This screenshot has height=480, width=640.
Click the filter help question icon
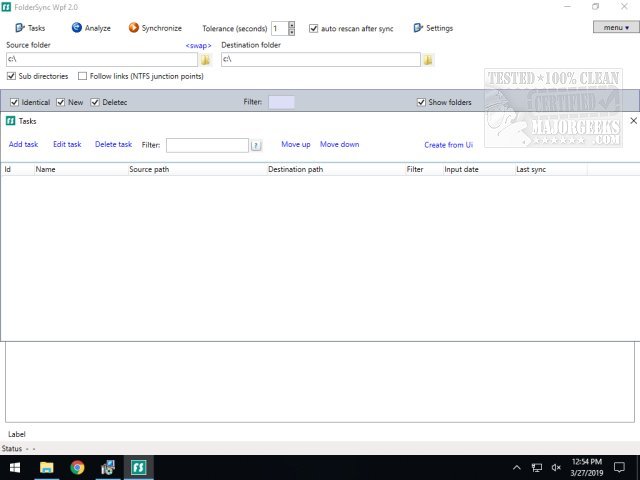[256, 145]
